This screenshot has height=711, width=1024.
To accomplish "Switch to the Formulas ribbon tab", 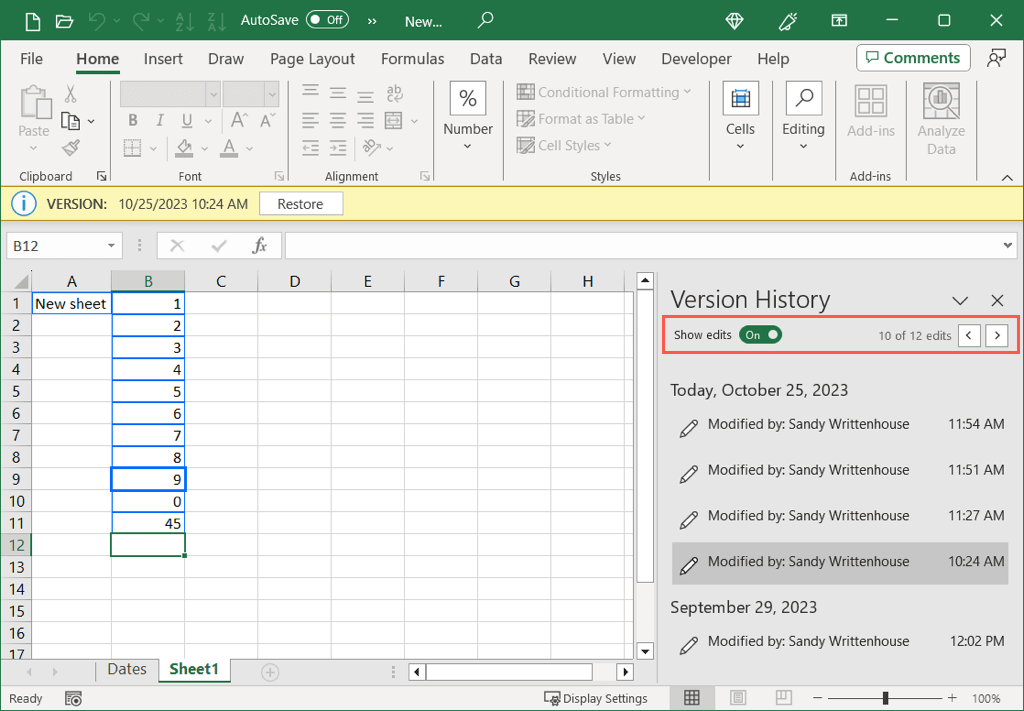I will 412,58.
